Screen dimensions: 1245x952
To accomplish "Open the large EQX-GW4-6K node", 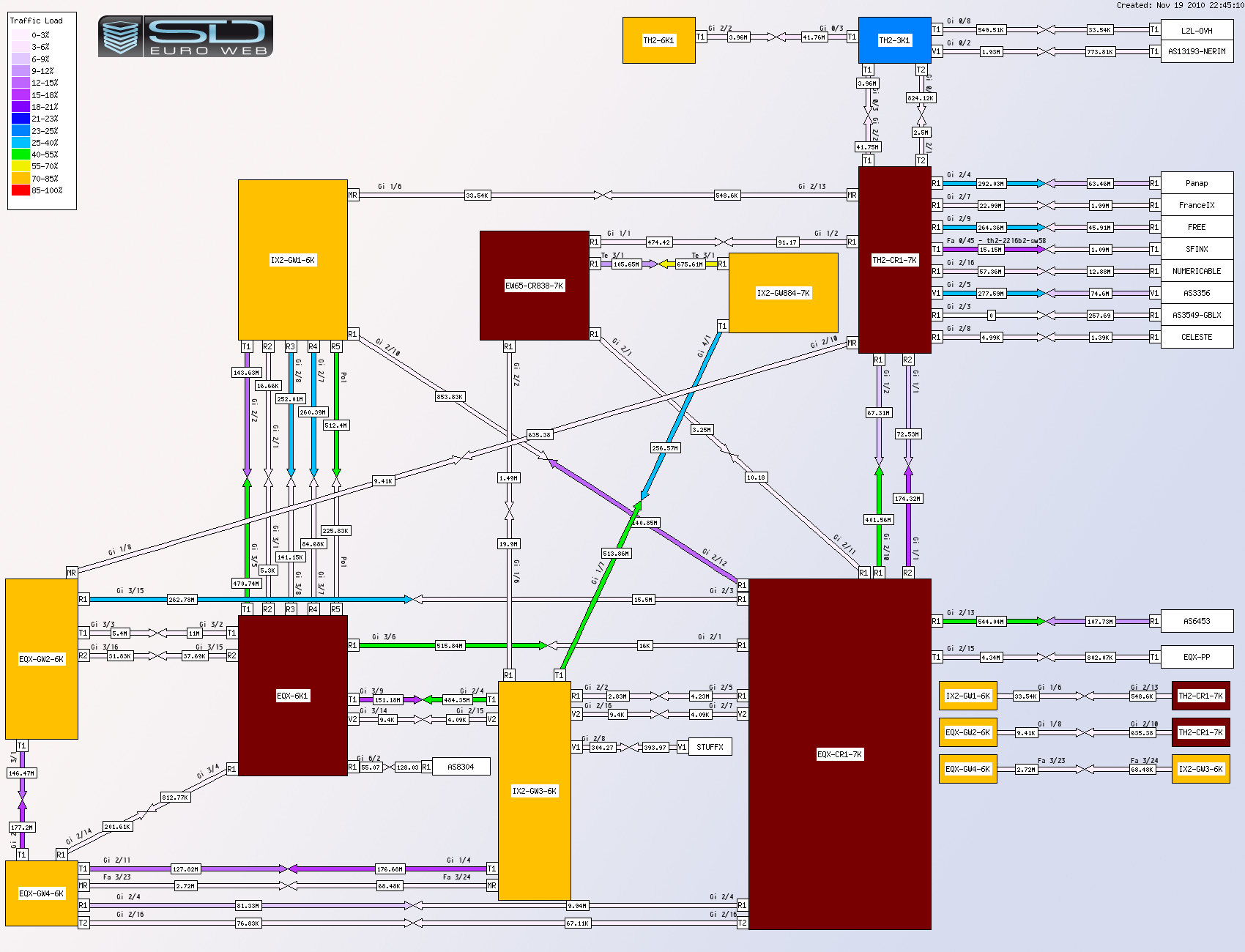I will (x=41, y=893).
